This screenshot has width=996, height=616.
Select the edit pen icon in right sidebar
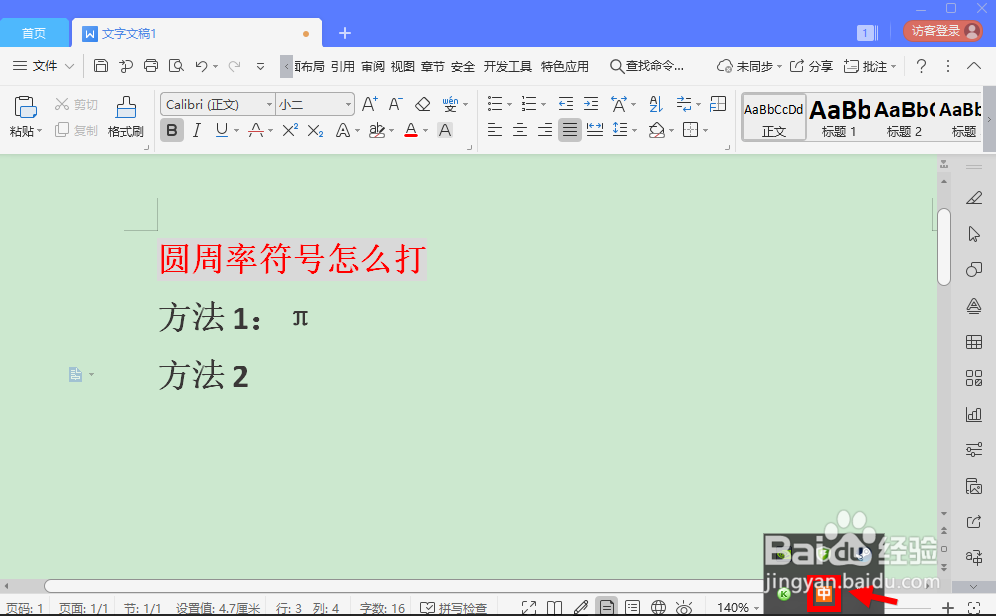(x=974, y=198)
